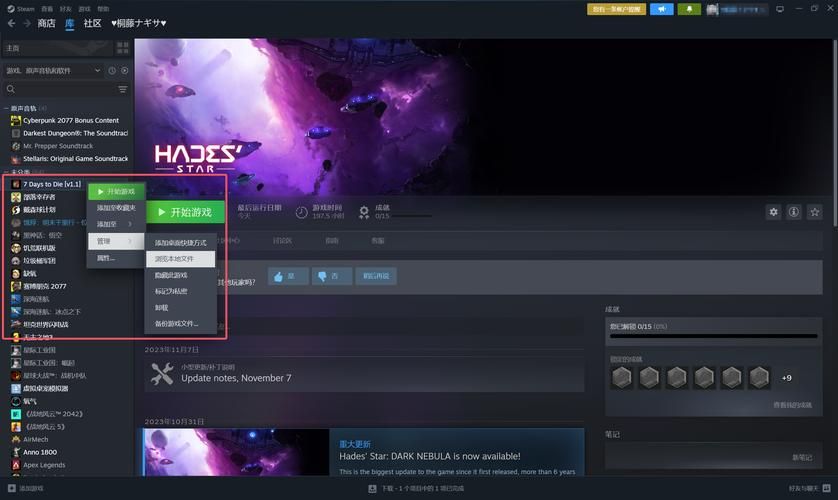
Task: Click the ready-to-play filter icon
Action: coord(125,71)
